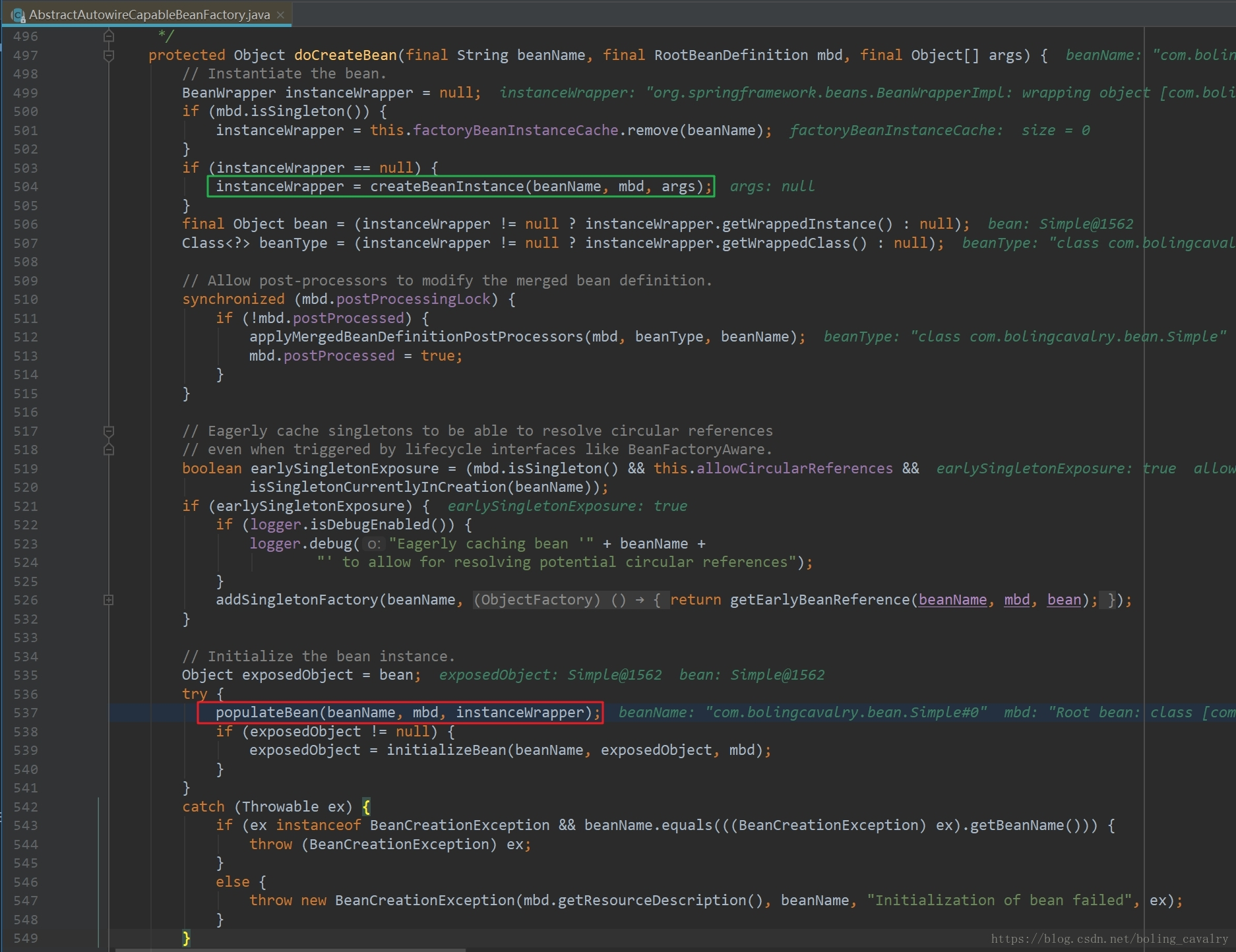Viewport: 1236px width, 952px height.
Task: Click line number 537 in the gutter
Action: [x=26, y=713]
